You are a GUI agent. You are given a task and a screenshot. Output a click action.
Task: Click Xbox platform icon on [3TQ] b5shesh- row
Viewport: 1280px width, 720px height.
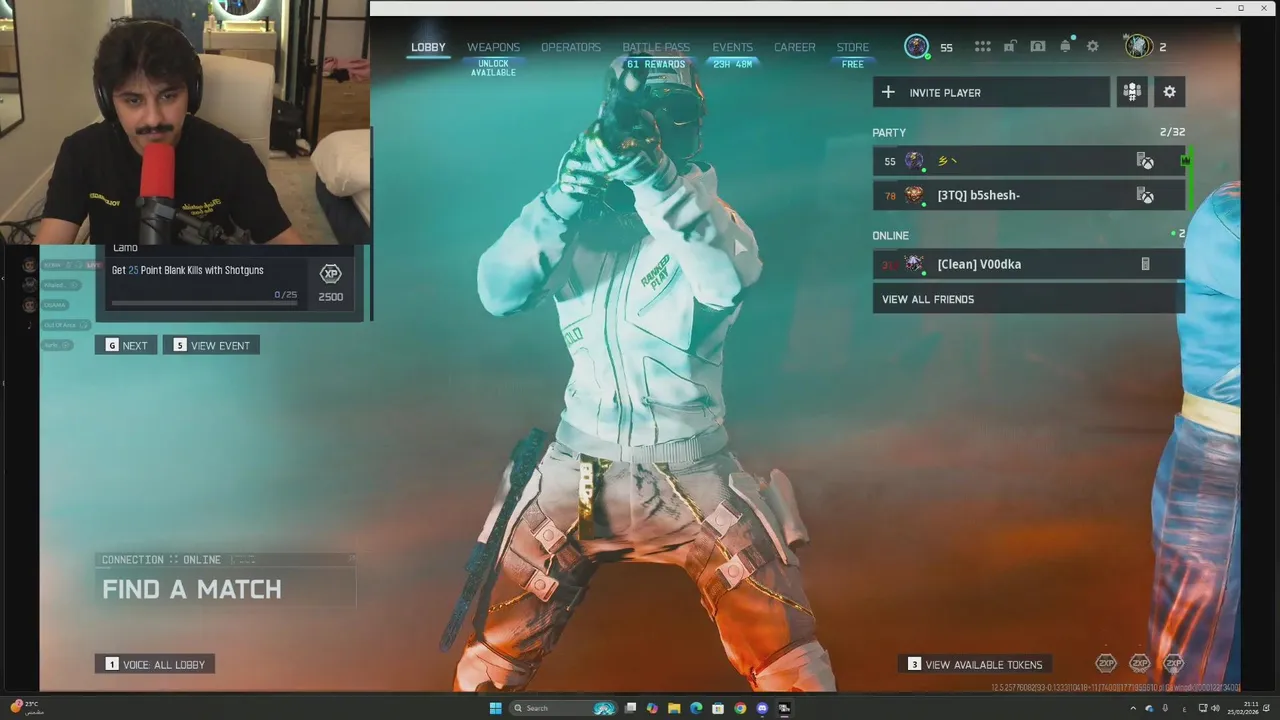pyautogui.click(x=1145, y=195)
